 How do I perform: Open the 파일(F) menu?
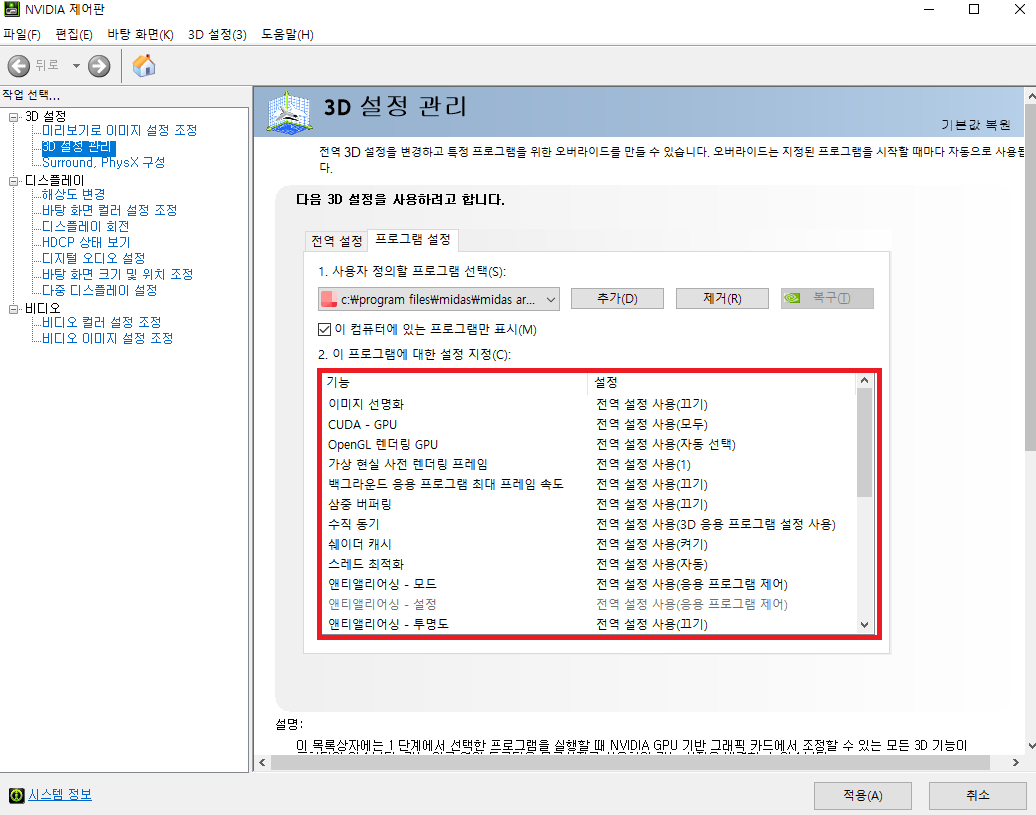pyautogui.click(x=22, y=34)
